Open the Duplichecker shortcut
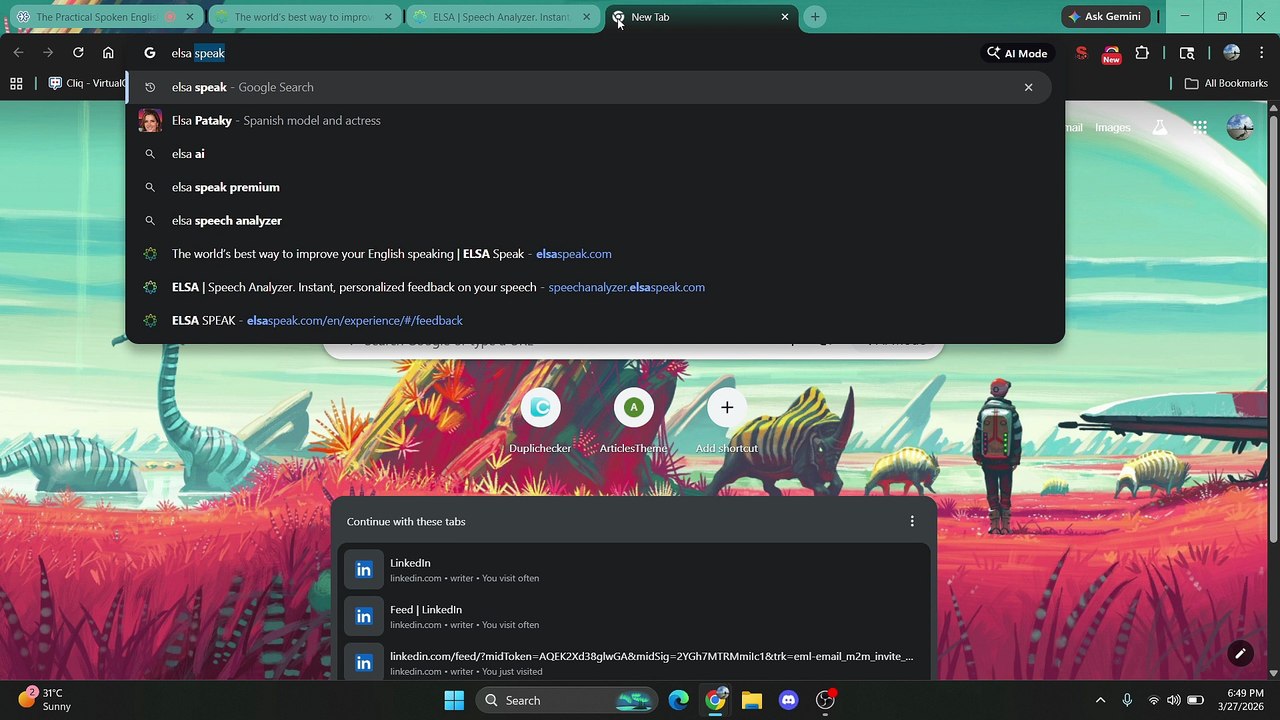The width and height of the screenshot is (1280, 720). click(540, 421)
